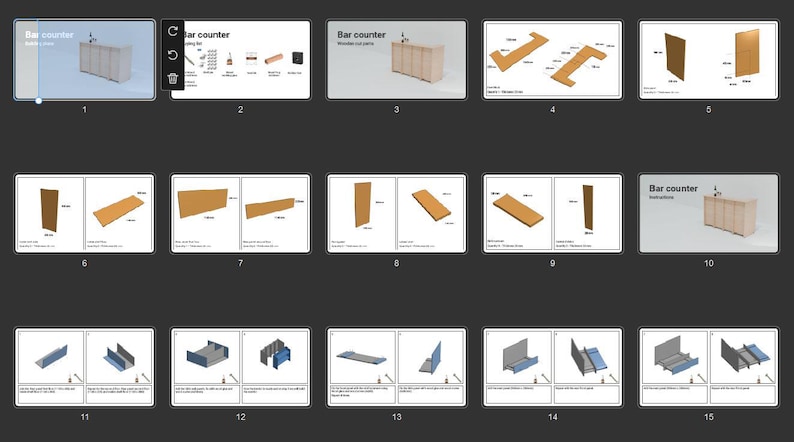Select page 11 assembly steps thumbnail
794x442 pixels.
coord(85,367)
